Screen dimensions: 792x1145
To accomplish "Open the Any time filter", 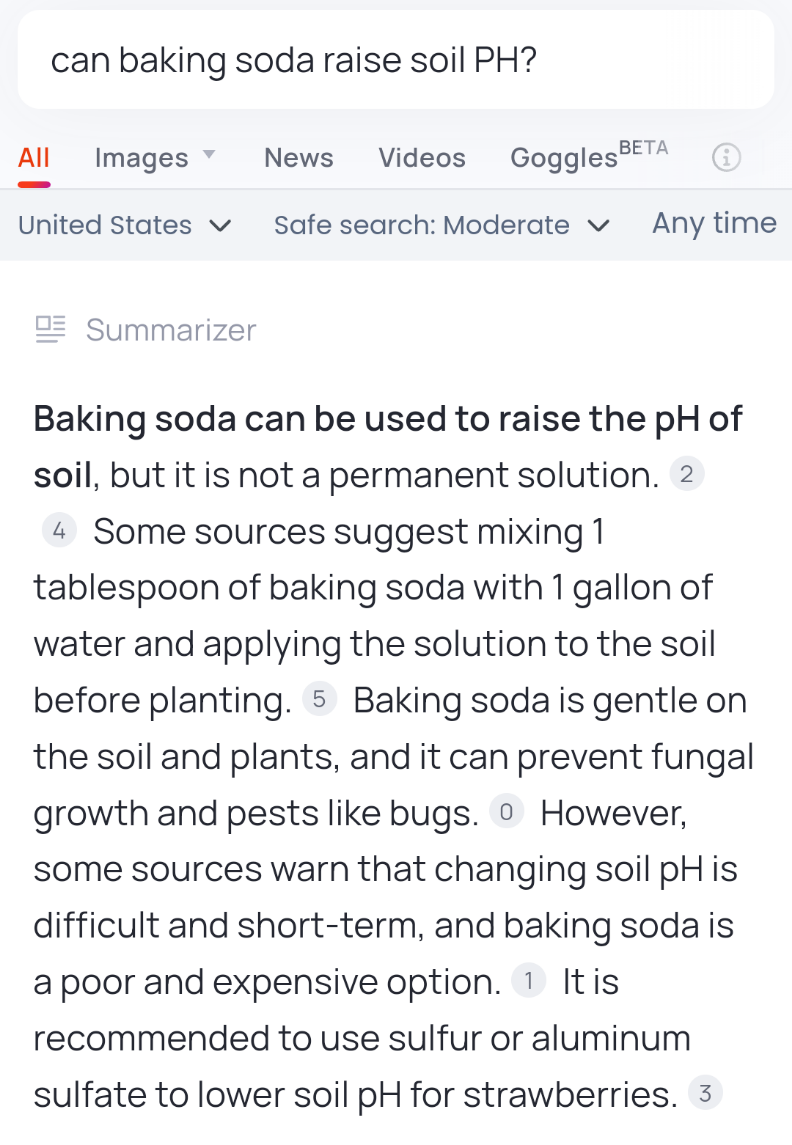I will point(714,223).
